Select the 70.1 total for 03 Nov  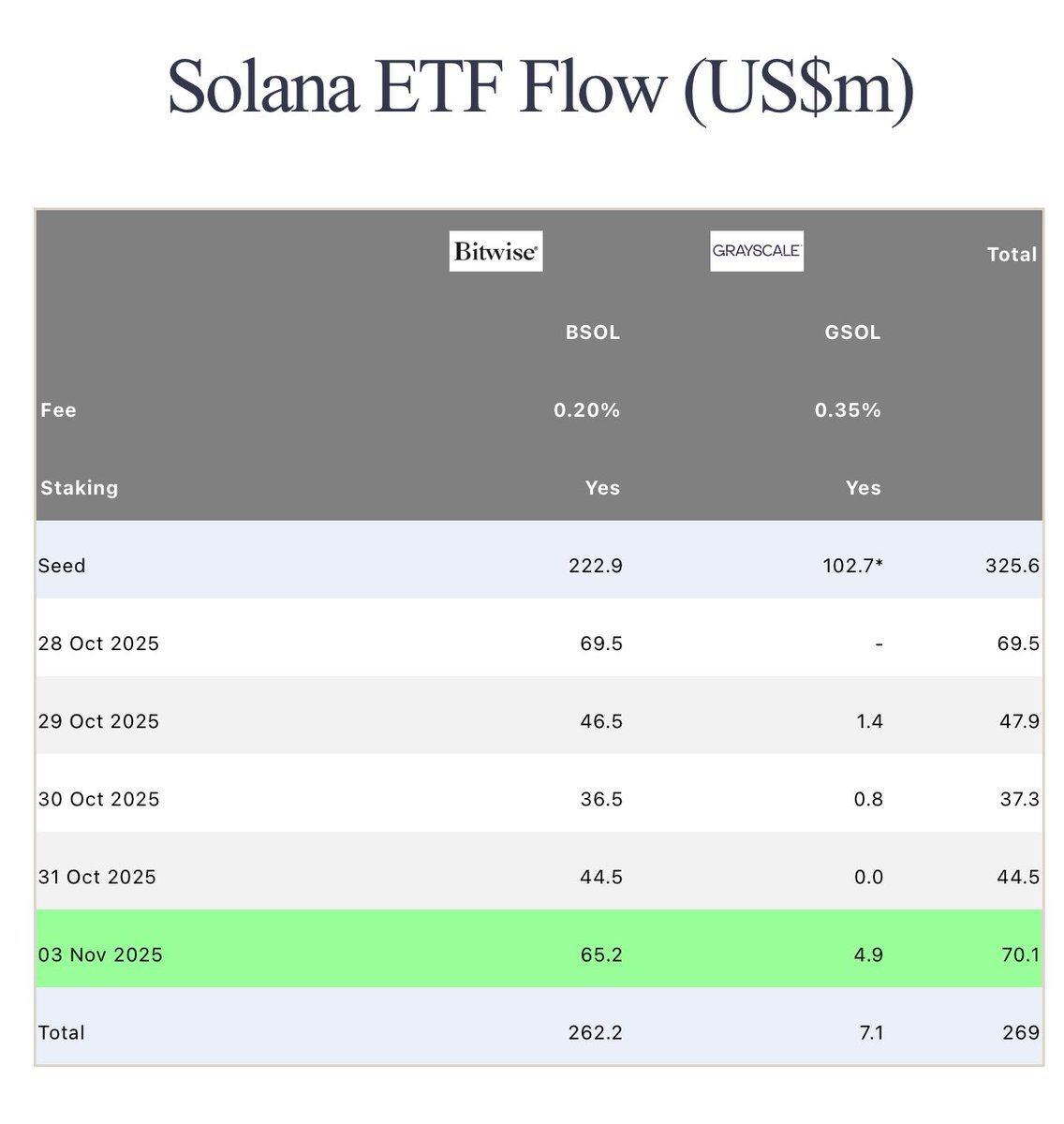tap(1018, 954)
